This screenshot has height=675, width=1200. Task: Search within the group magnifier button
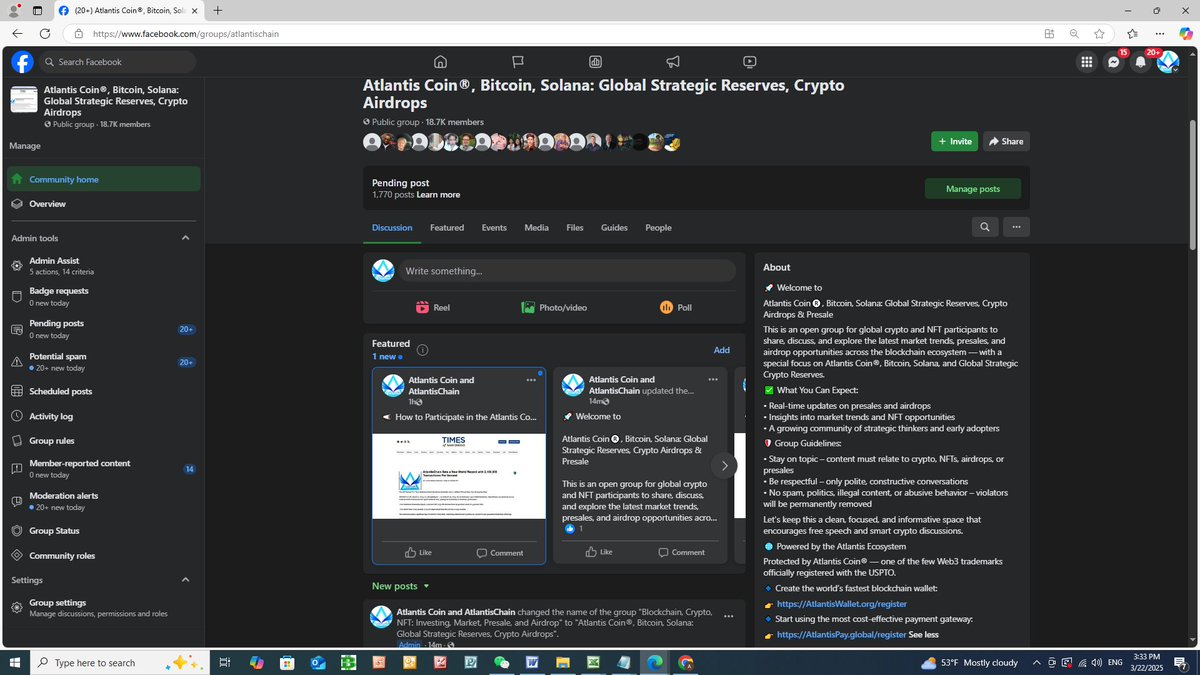(985, 227)
